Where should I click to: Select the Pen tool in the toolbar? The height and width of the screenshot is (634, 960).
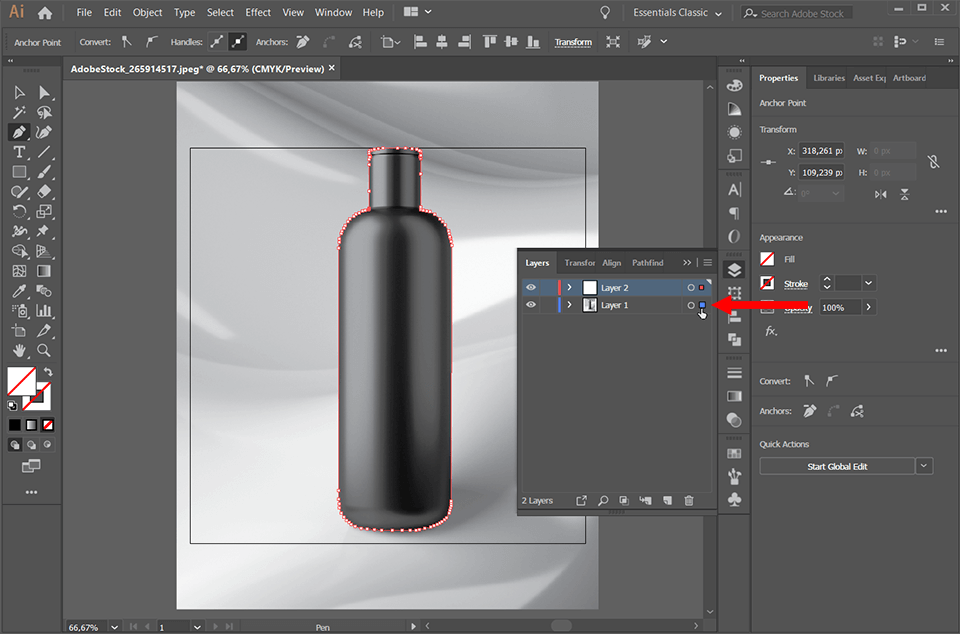[20, 131]
